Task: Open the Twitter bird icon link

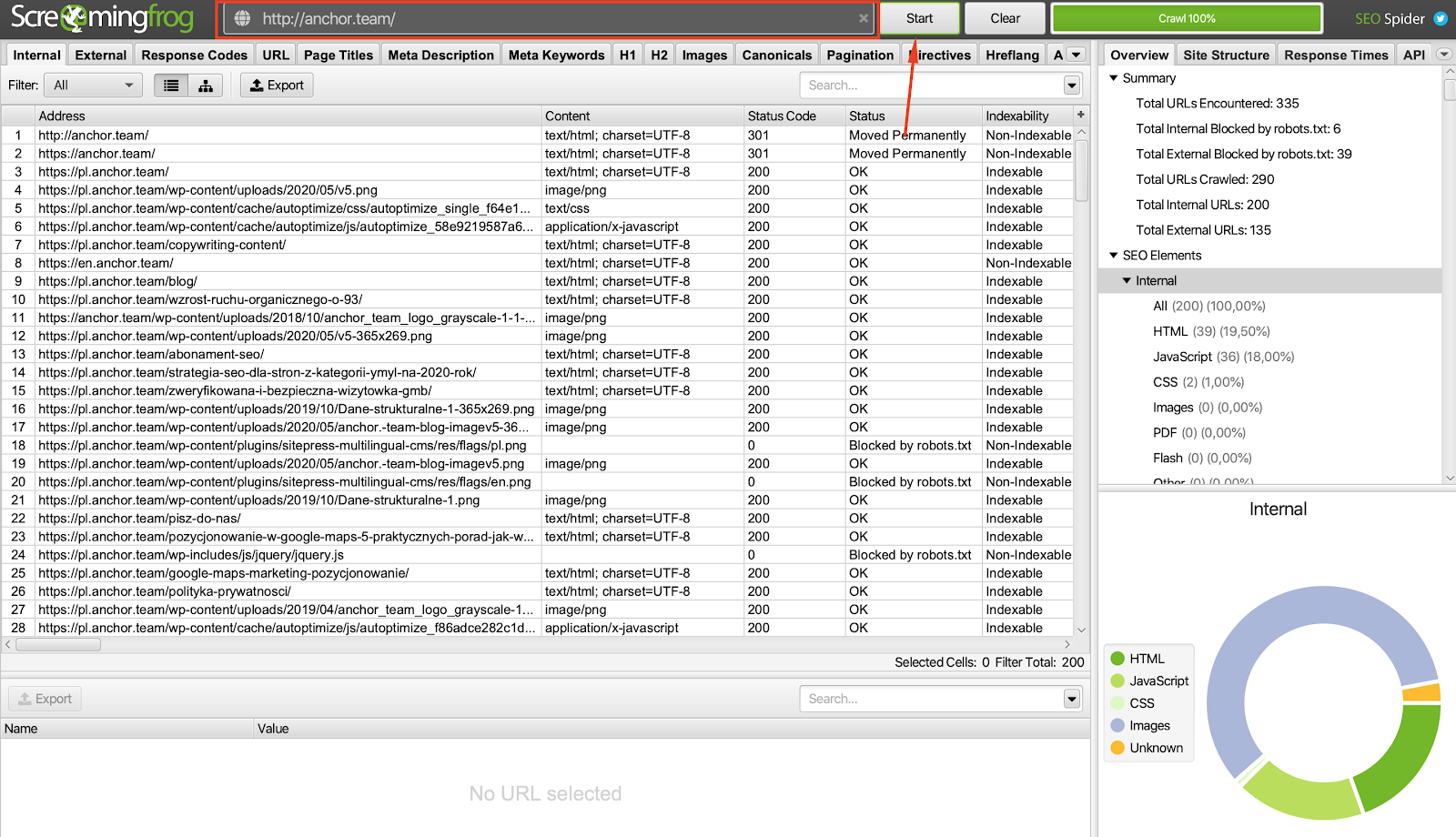Action: [x=1441, y=18]
